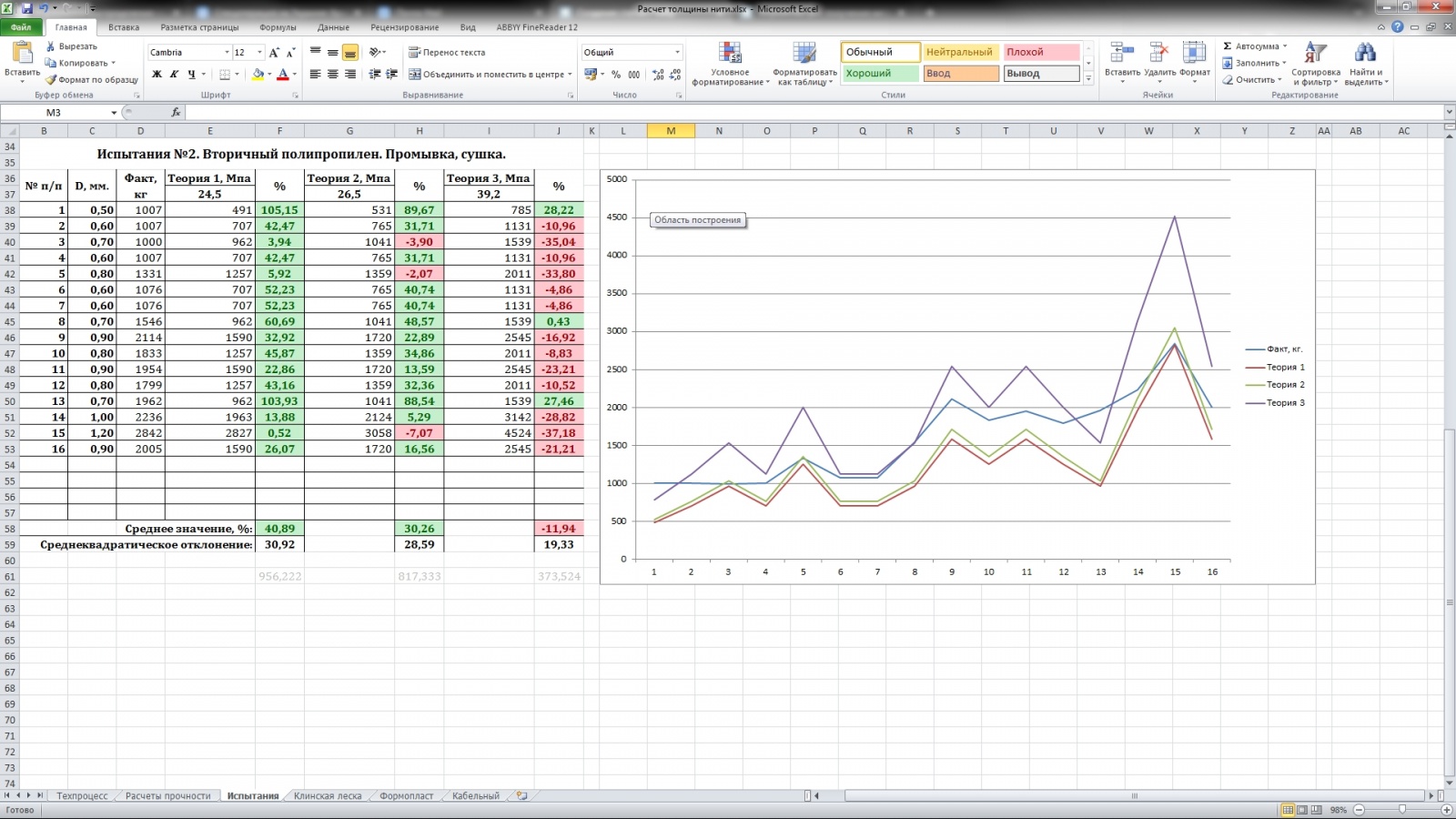This screenshot has width=1456, height=819.
Task: Apply red font color button
Action: coord(283,75)
